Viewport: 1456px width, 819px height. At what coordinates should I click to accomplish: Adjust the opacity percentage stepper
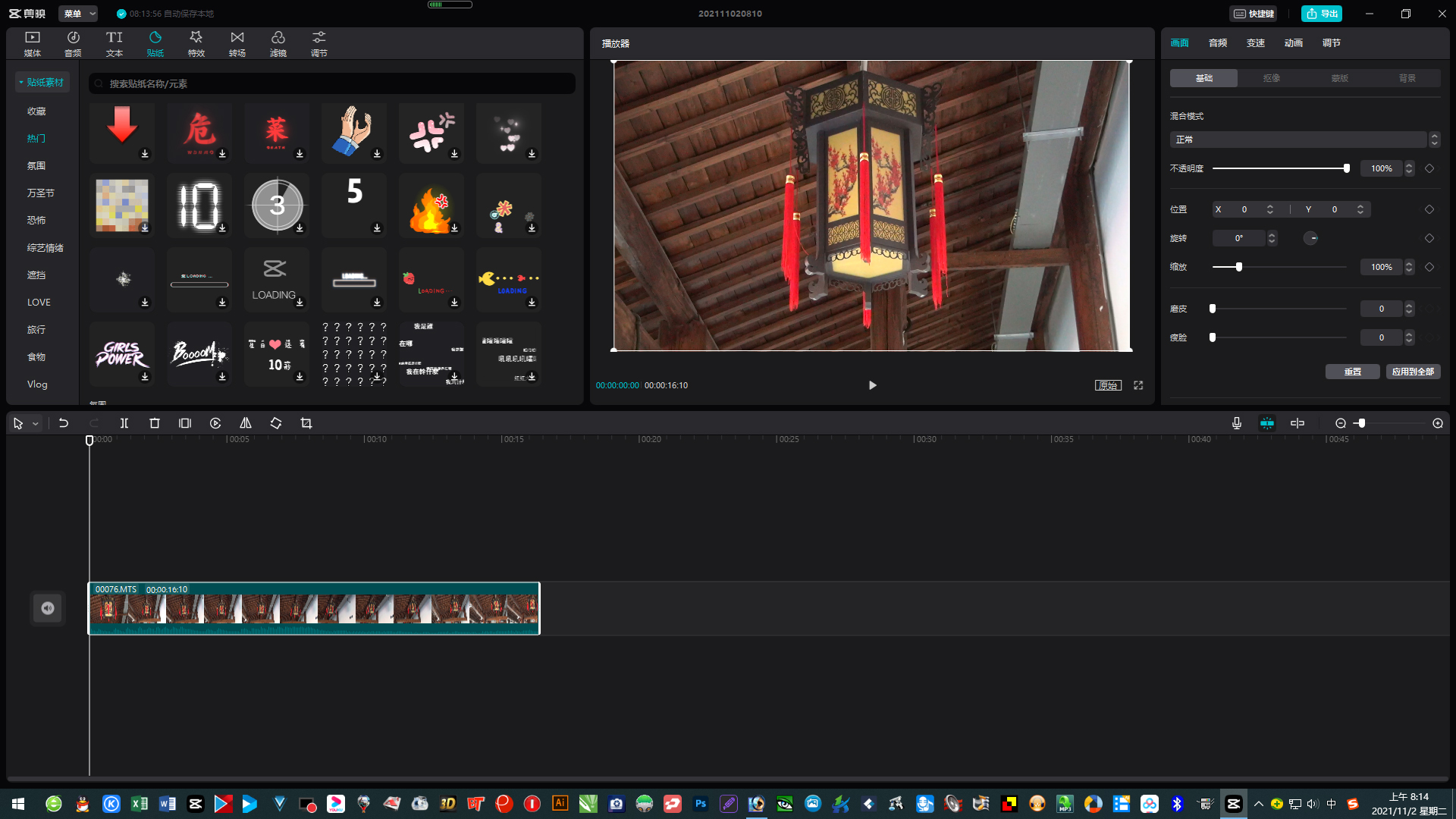pyautogui.click(x=1409, y=168)
